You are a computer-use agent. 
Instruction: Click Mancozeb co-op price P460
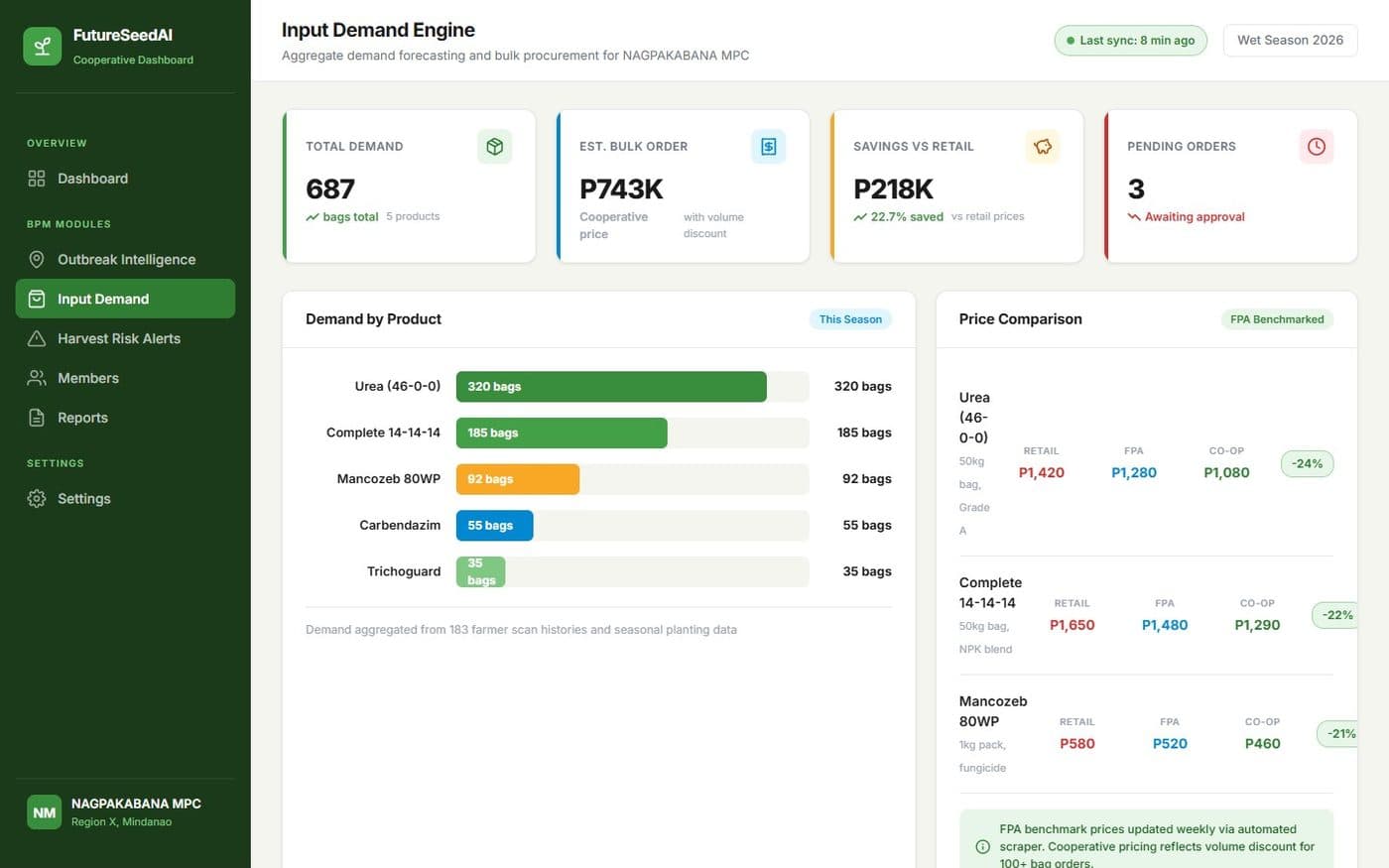(x=1262, y=744)
